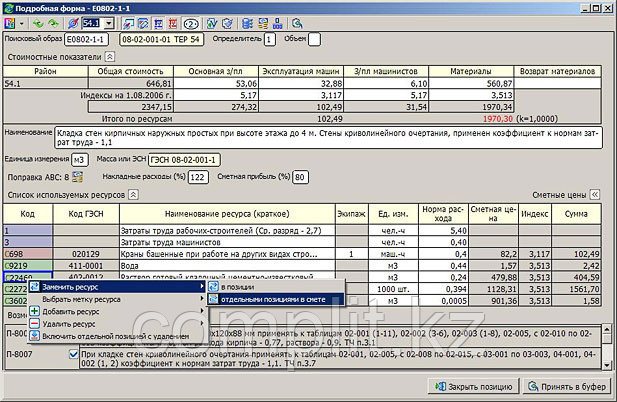
Task: Click the blue pin note toolbar icon
Action: pos(128,24)
